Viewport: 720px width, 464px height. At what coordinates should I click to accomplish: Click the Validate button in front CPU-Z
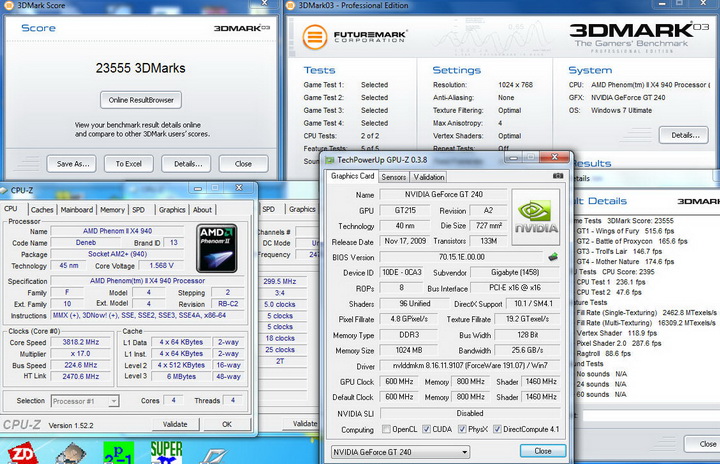click(x=175, y=424)
